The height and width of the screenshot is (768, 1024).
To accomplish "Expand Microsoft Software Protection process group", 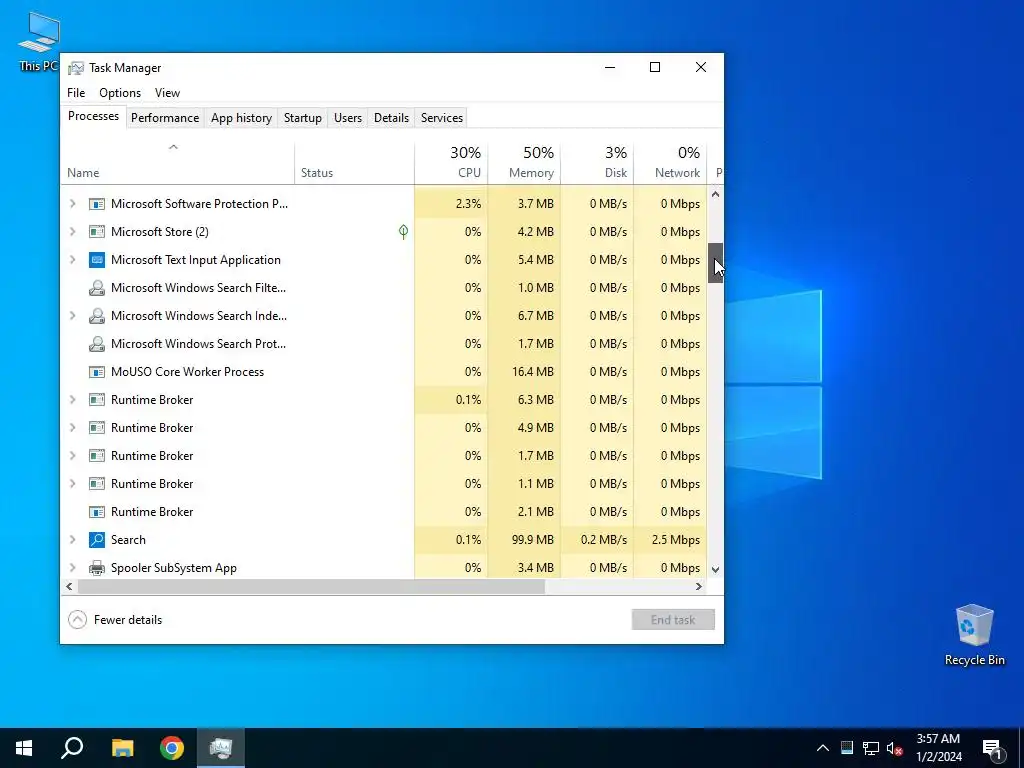I will pos(72,204).
